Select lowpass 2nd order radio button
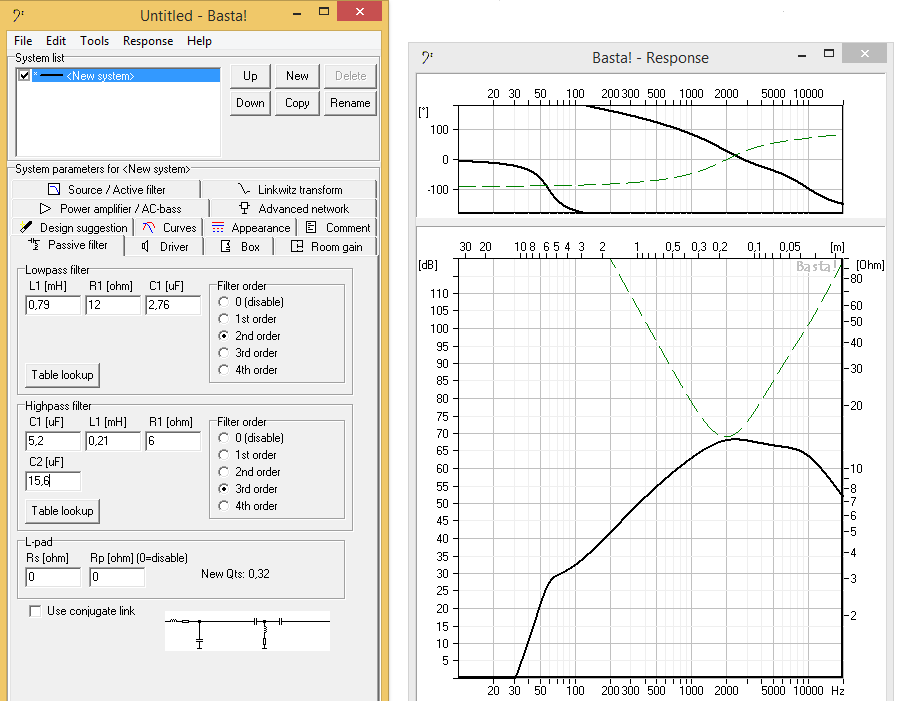 pos(224,336)
